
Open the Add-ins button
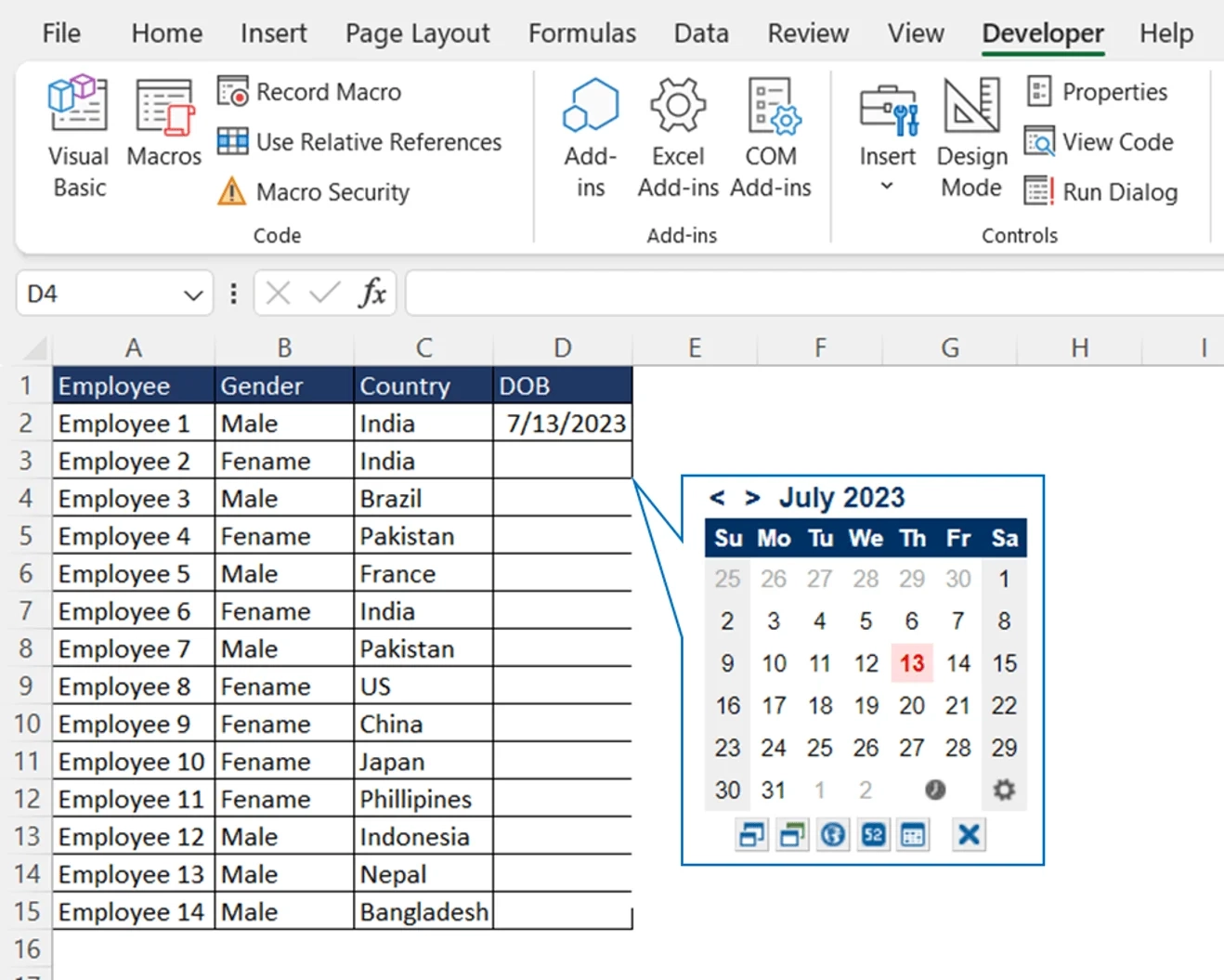pos(591,137)
